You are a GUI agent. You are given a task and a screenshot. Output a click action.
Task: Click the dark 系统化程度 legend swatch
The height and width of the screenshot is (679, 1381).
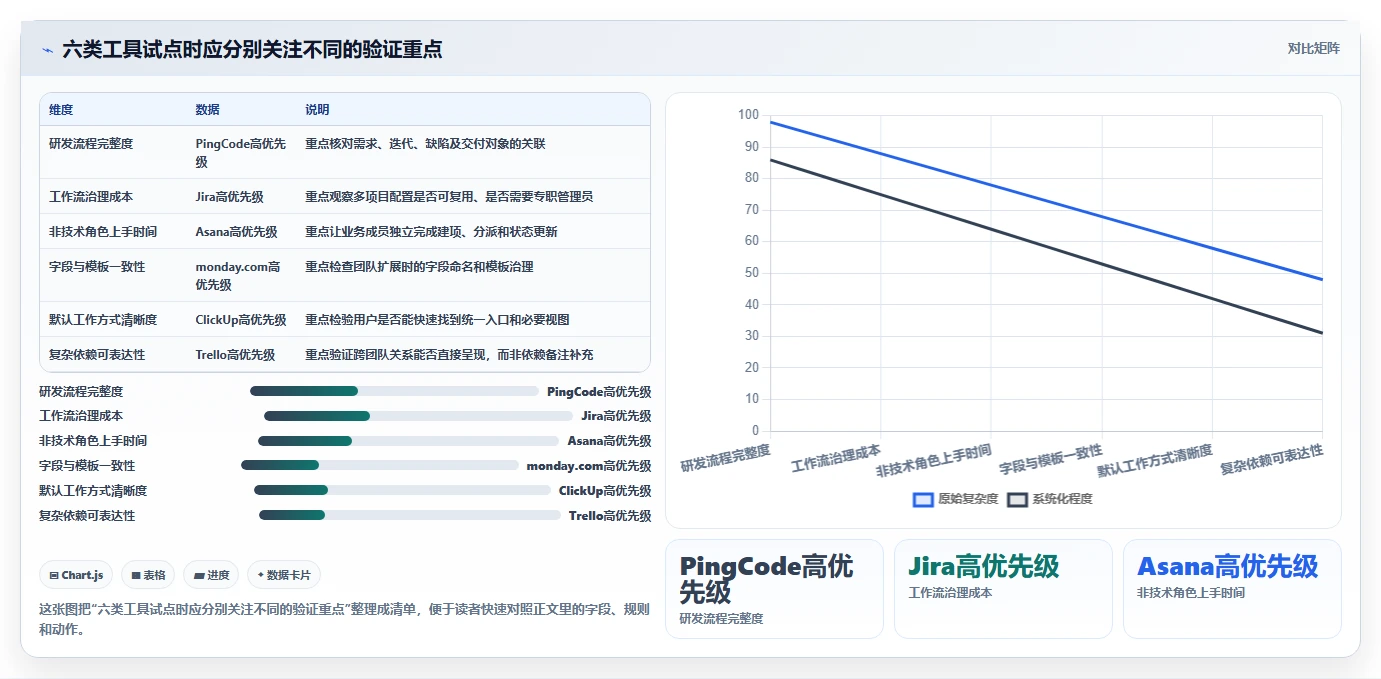point(1017,499)
